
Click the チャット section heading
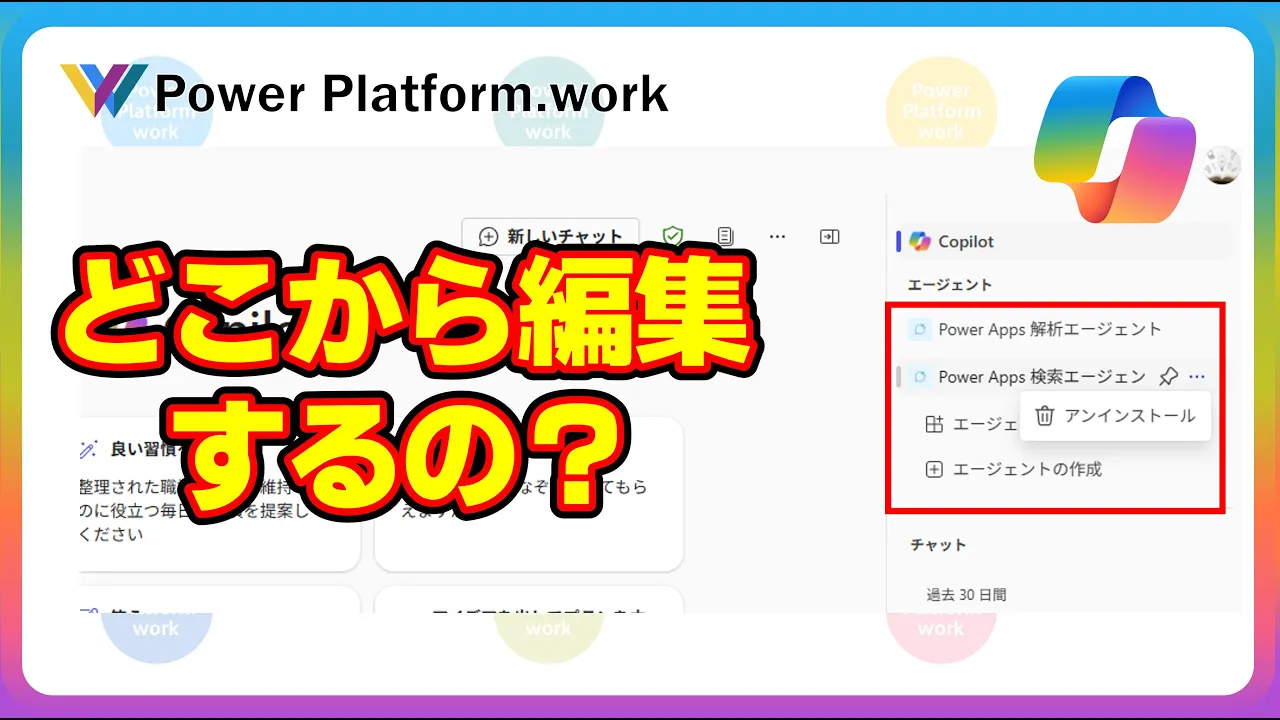[938, 545]
